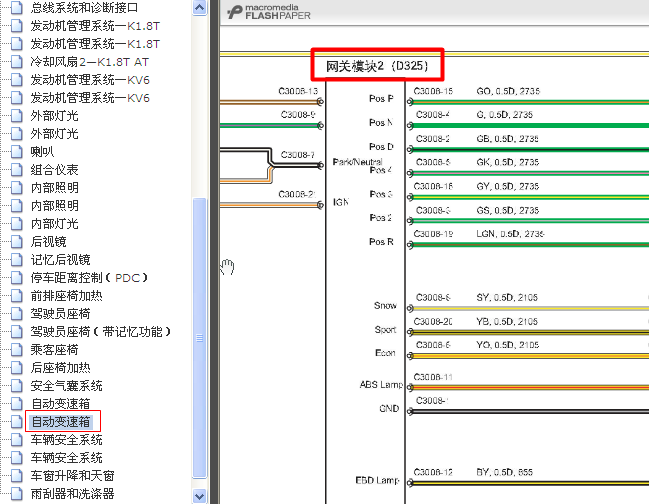Viewport: 649px width, 504px height.
Task: Select 乘客座椅 tree item
Action: pyautogui.click(x=54, y=350)
